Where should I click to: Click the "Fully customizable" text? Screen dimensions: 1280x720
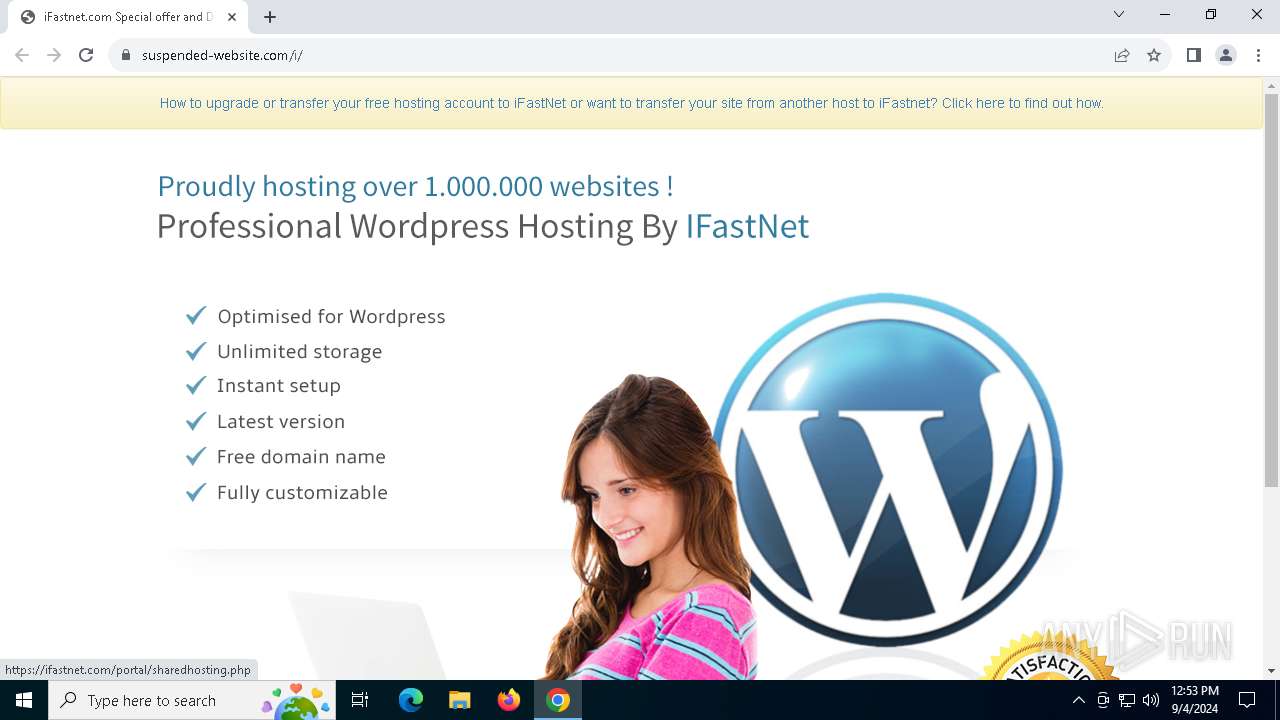click(x=302, y=492)
